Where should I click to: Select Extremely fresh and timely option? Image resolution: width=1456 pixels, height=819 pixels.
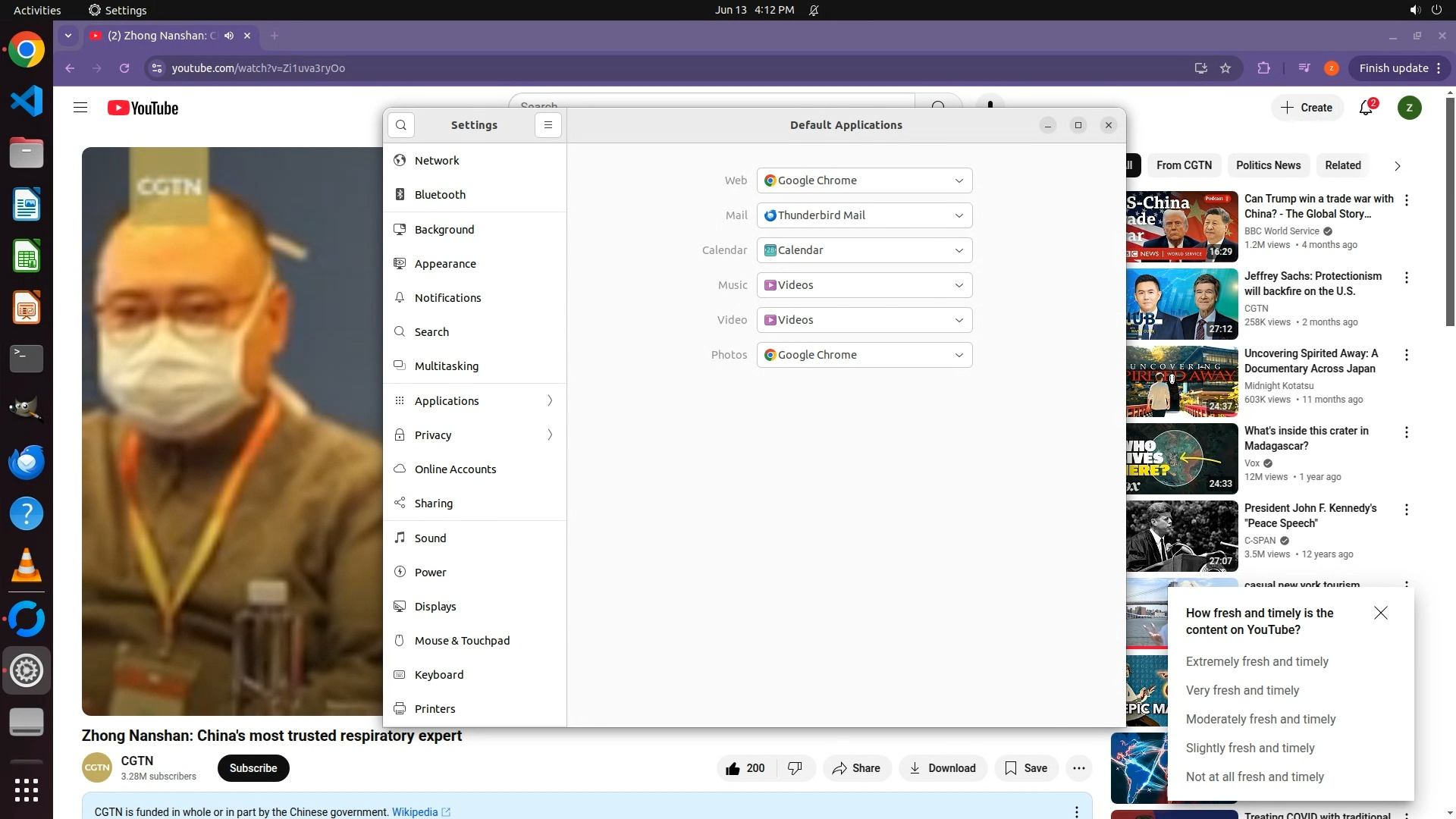point(1257,661)
